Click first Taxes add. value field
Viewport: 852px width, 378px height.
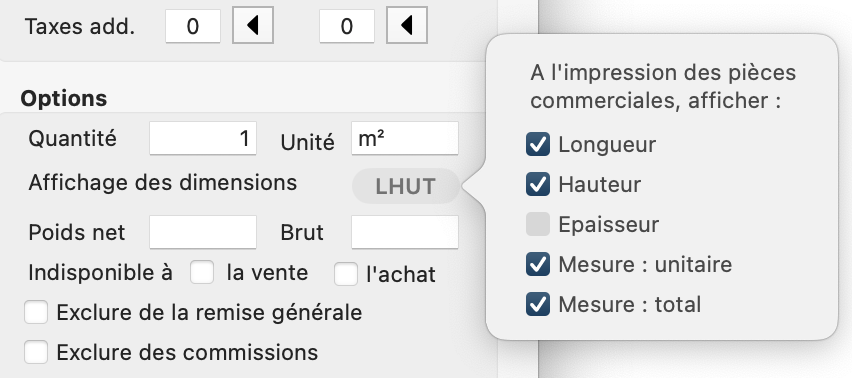(193, 26)
